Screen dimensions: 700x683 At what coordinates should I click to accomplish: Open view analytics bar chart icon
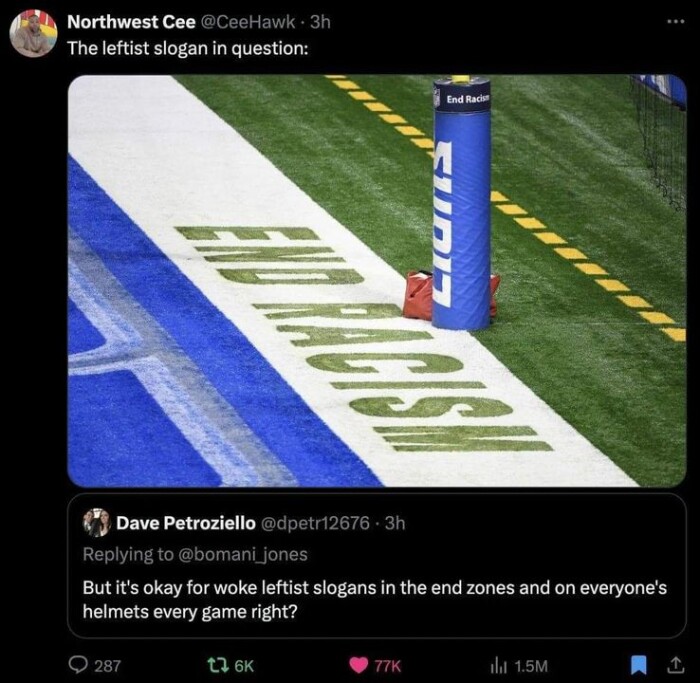click(500, 664)
